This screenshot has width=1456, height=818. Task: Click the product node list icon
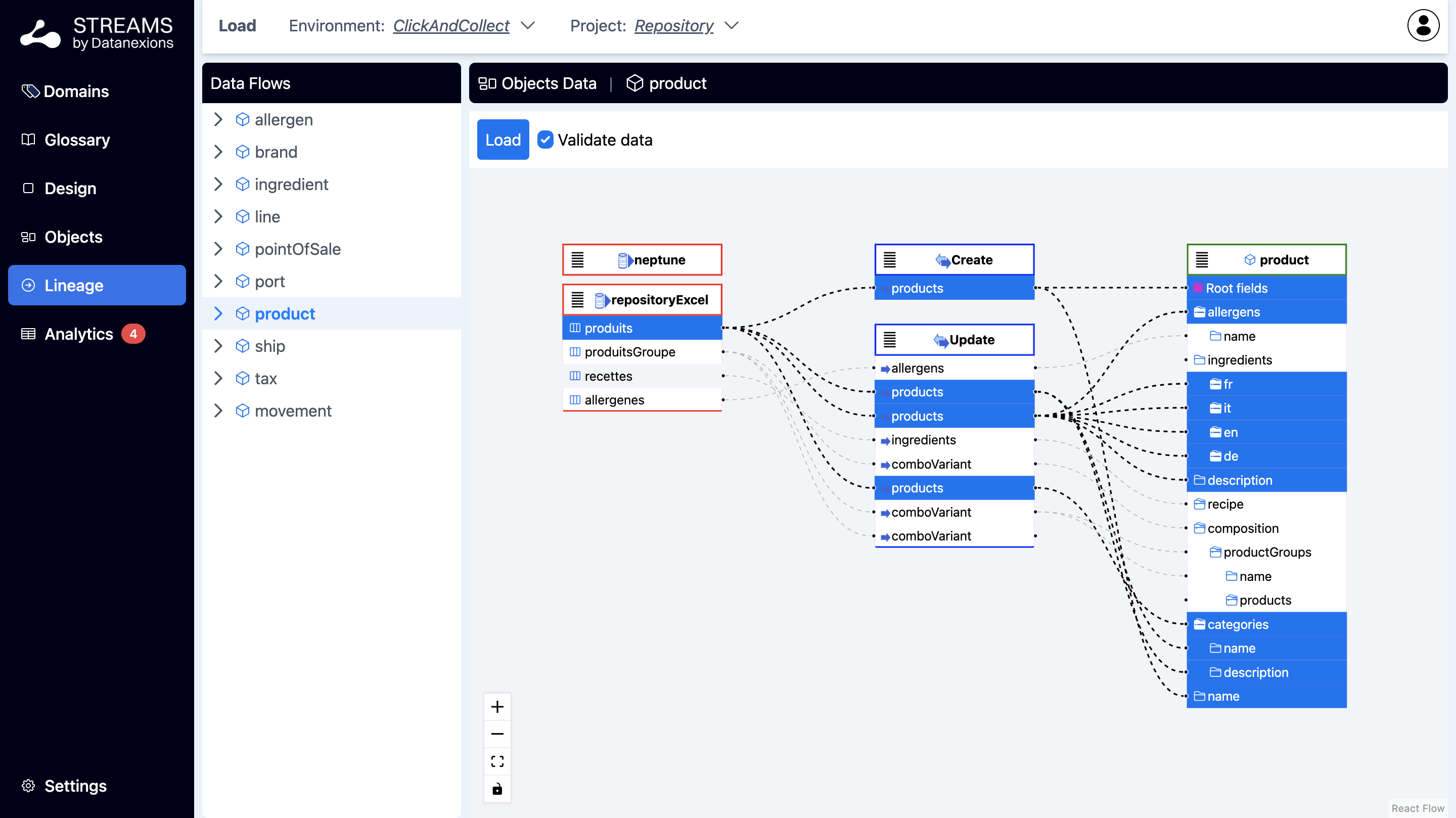point(1202,260)
